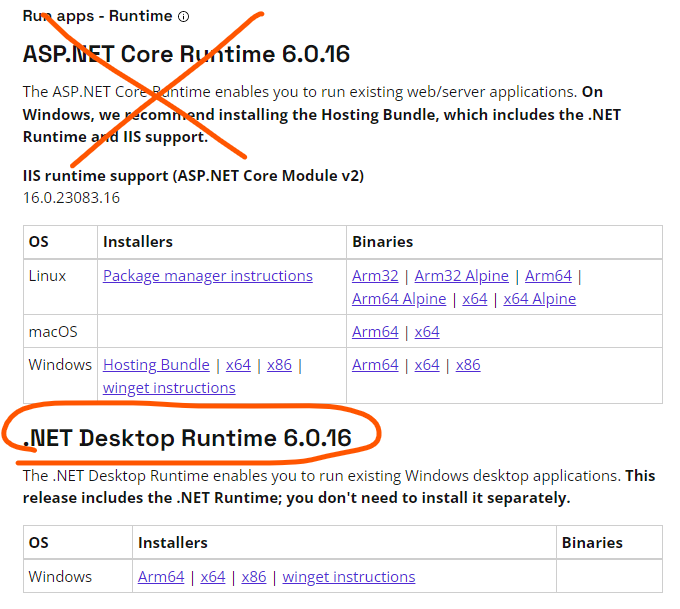Download ASP.NET Core Windows x86 installer

280,365
